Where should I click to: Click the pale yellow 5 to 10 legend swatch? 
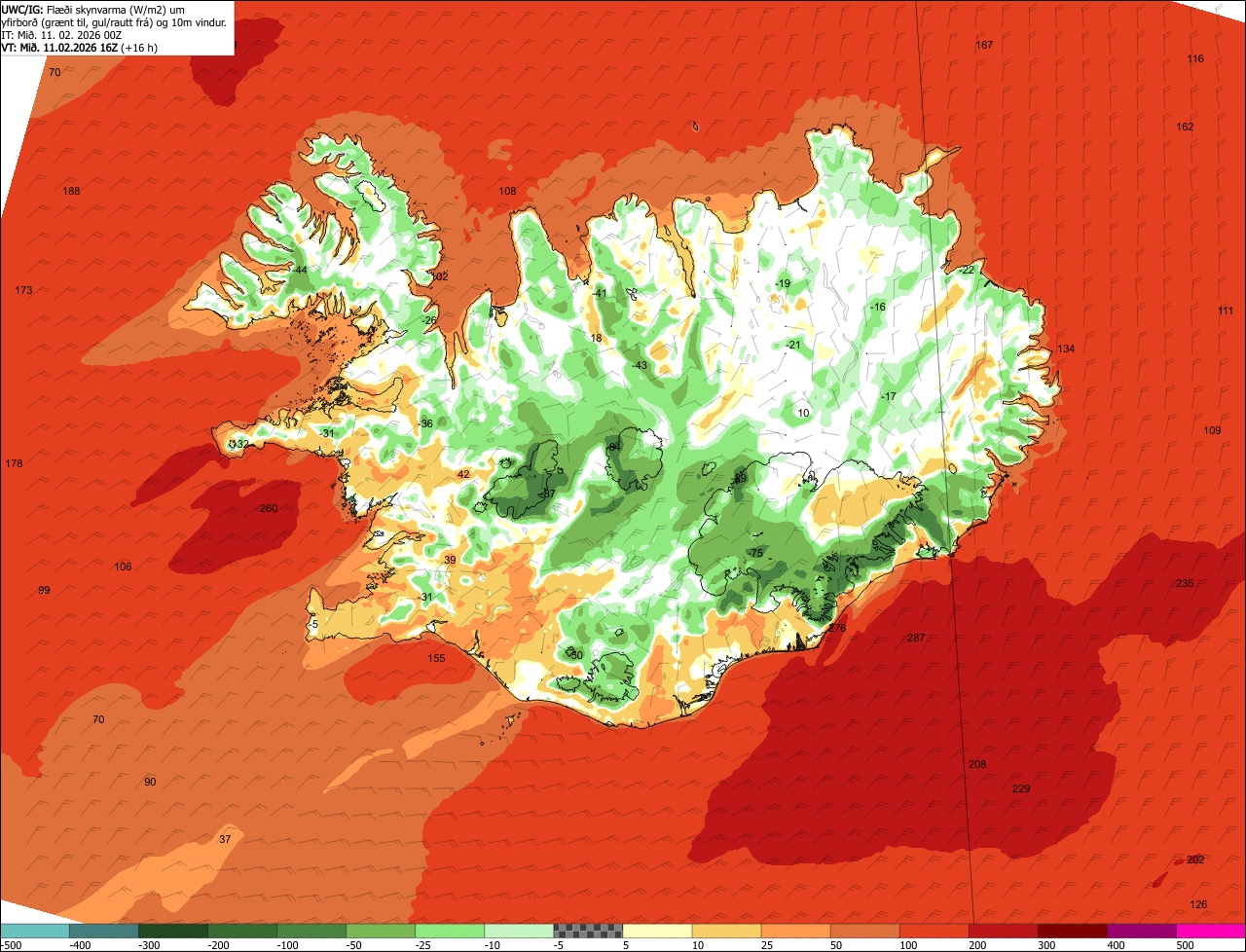(657, 931)
